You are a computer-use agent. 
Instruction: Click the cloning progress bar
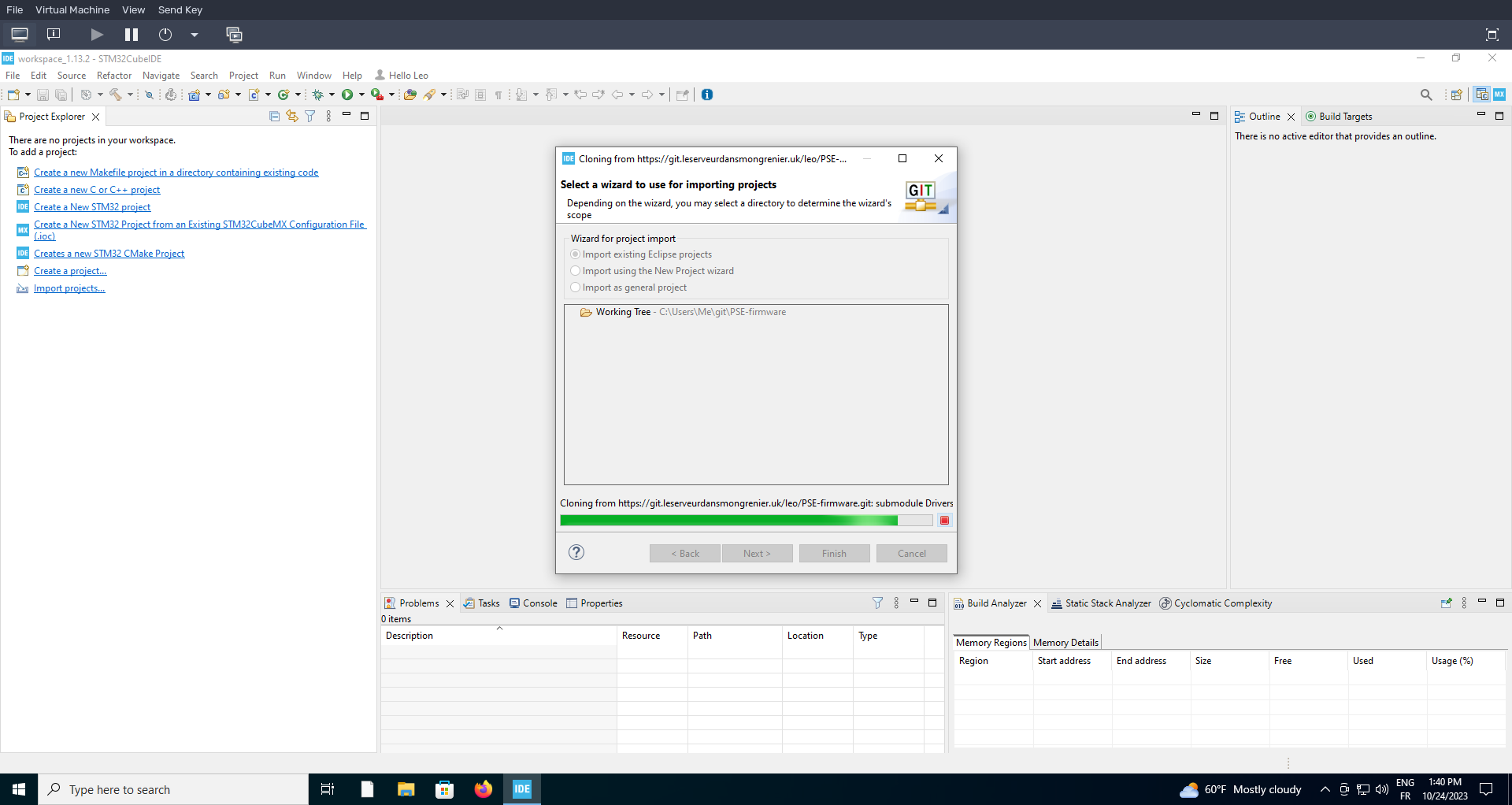click(747, 520)
